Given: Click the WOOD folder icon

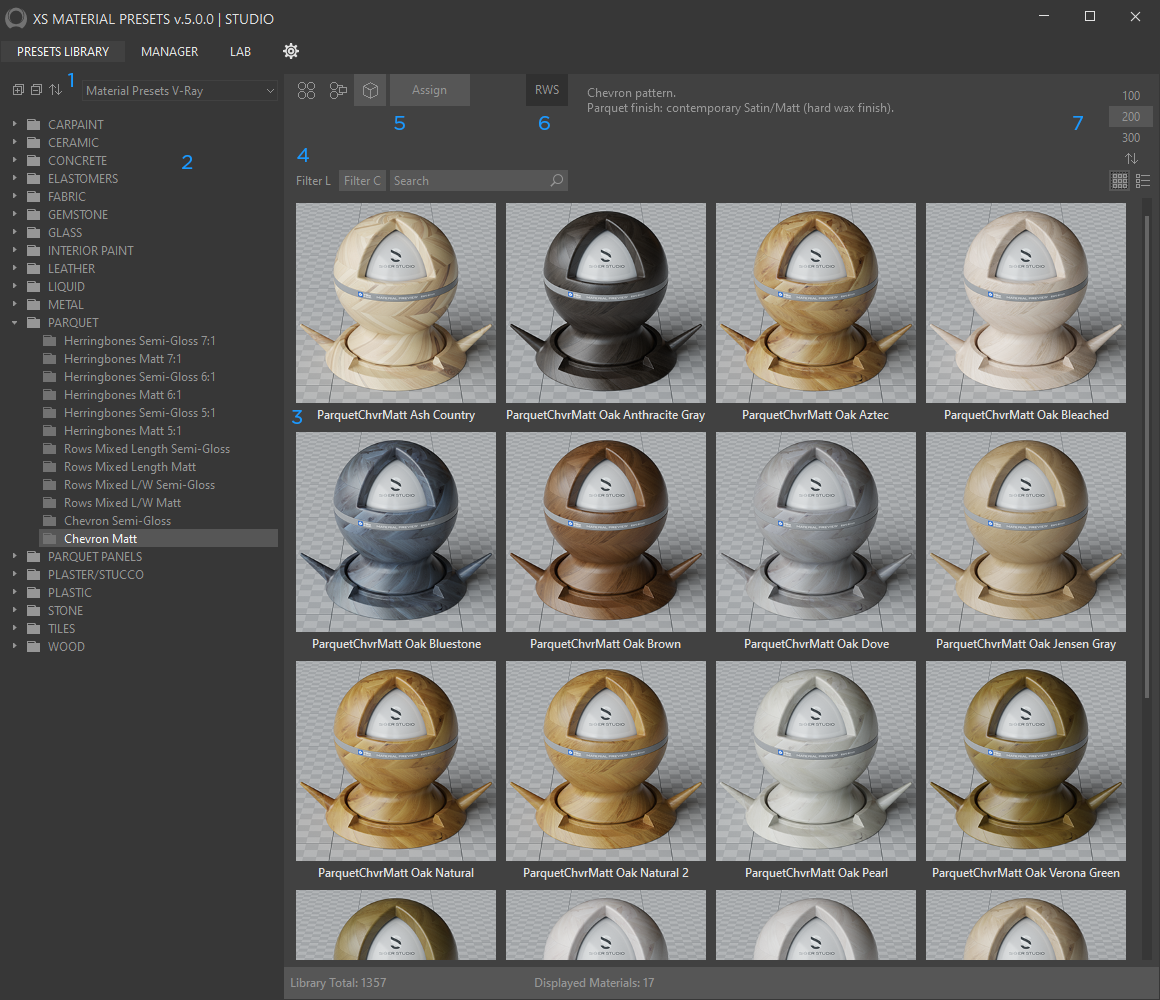Looking at the screenshot, I should (33, 646).
